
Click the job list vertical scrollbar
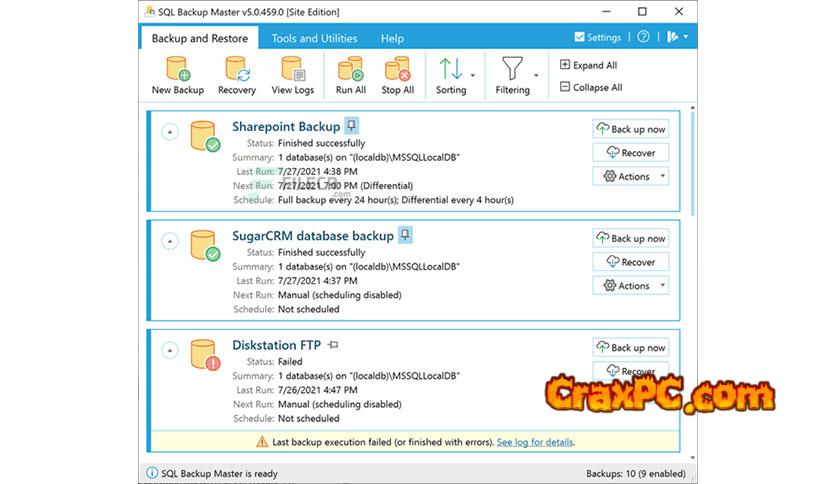pyautogui.click(x=693, y=164)
